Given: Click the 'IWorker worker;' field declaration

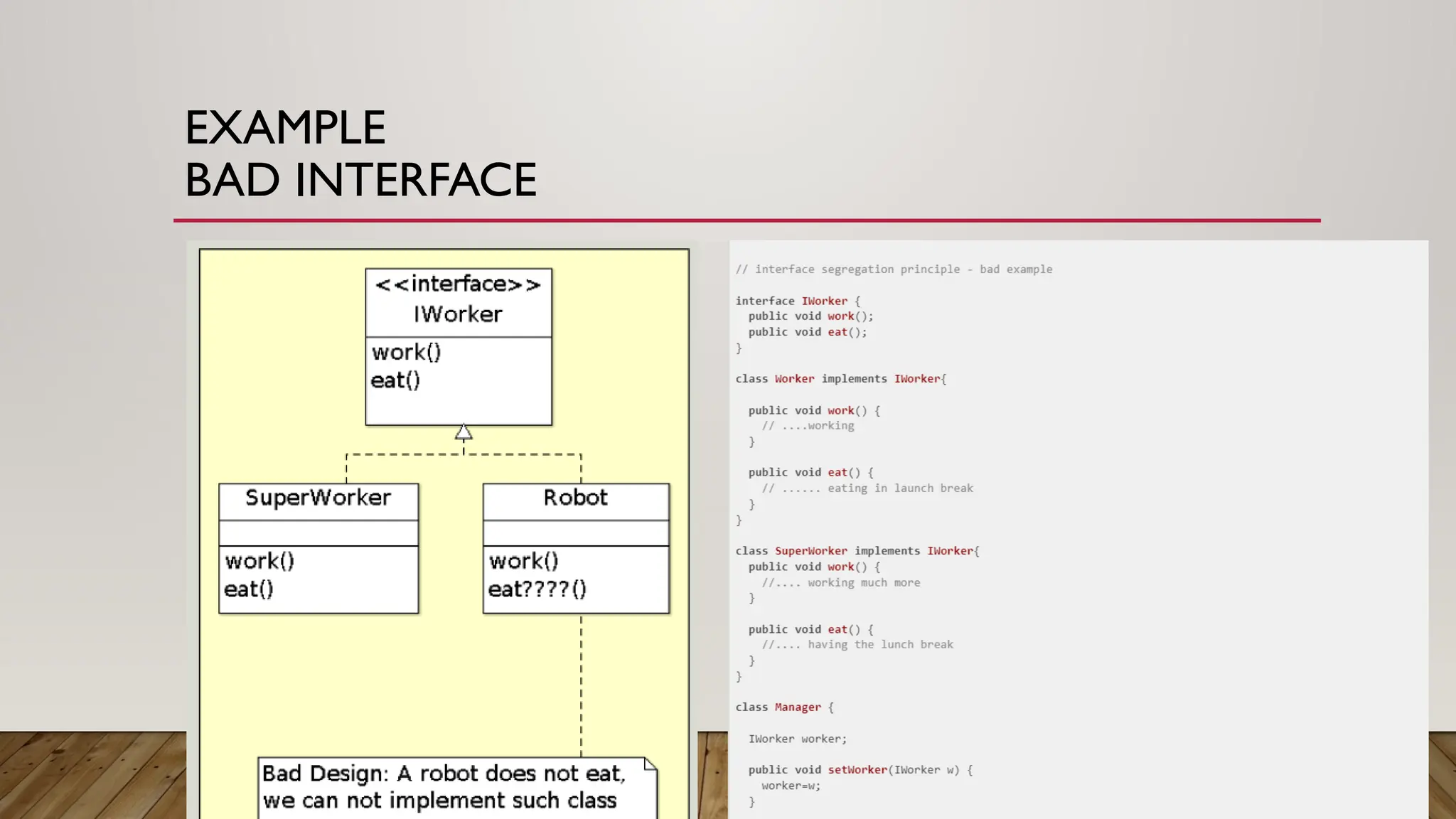Looking at the screenshot, I should [x=798, y=739].
